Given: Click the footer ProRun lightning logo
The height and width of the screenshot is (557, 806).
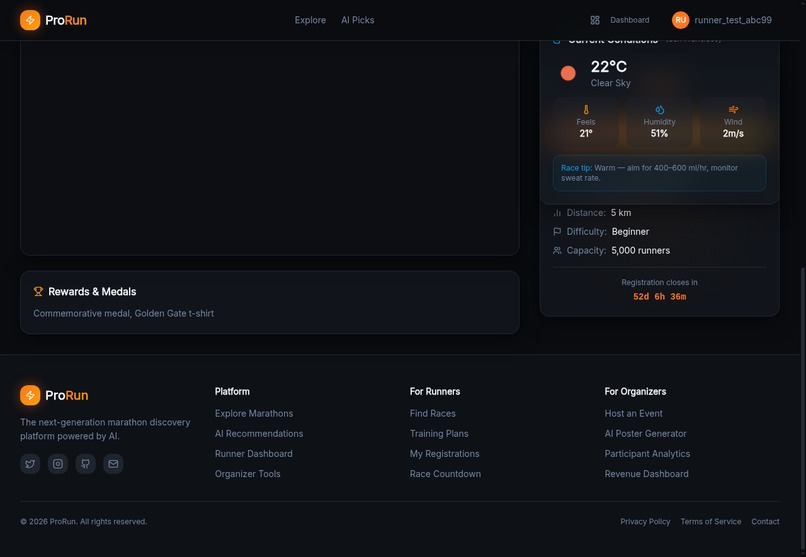Looking at the screenshot, I should tap(30, 395).
